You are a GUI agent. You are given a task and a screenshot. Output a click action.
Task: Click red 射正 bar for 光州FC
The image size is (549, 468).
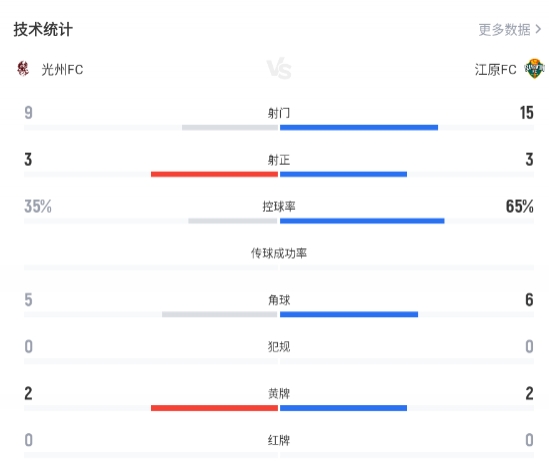pos(214,174)
